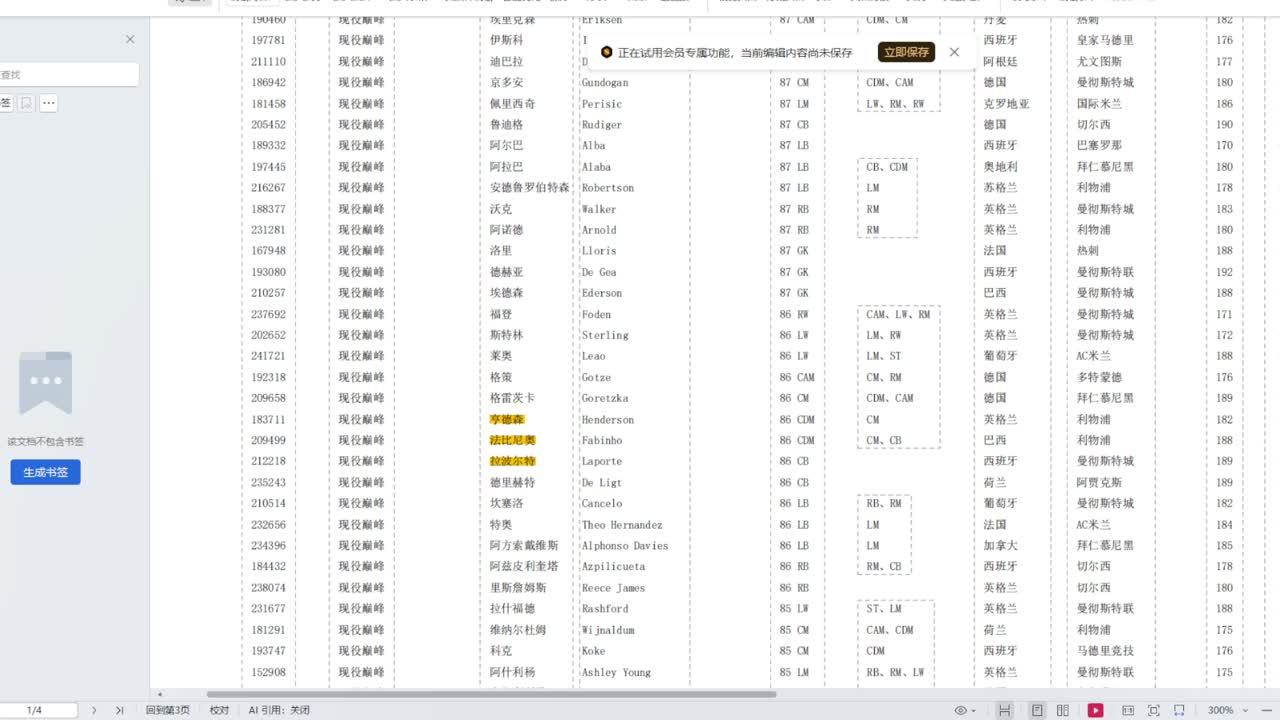This screenshot has height=720, width=1280.
Task: Select two-page view icon
Action: tap(1063, 710)
